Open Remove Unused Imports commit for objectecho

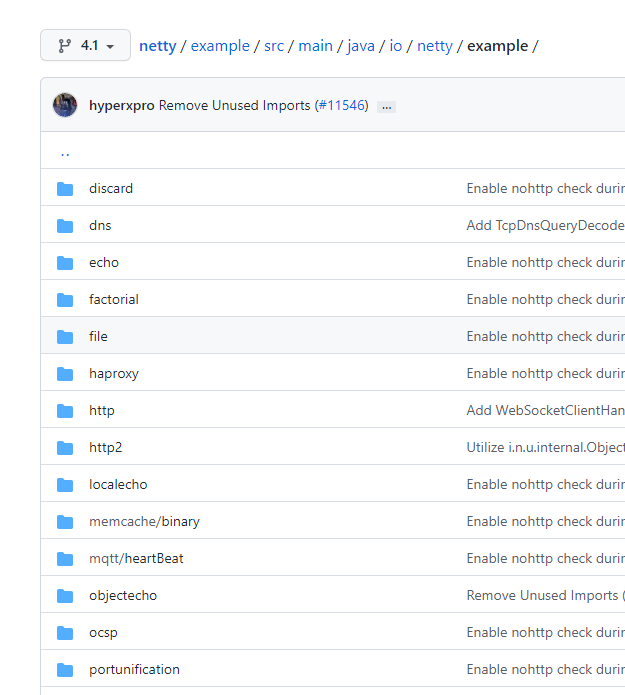[x=546, y=595]
